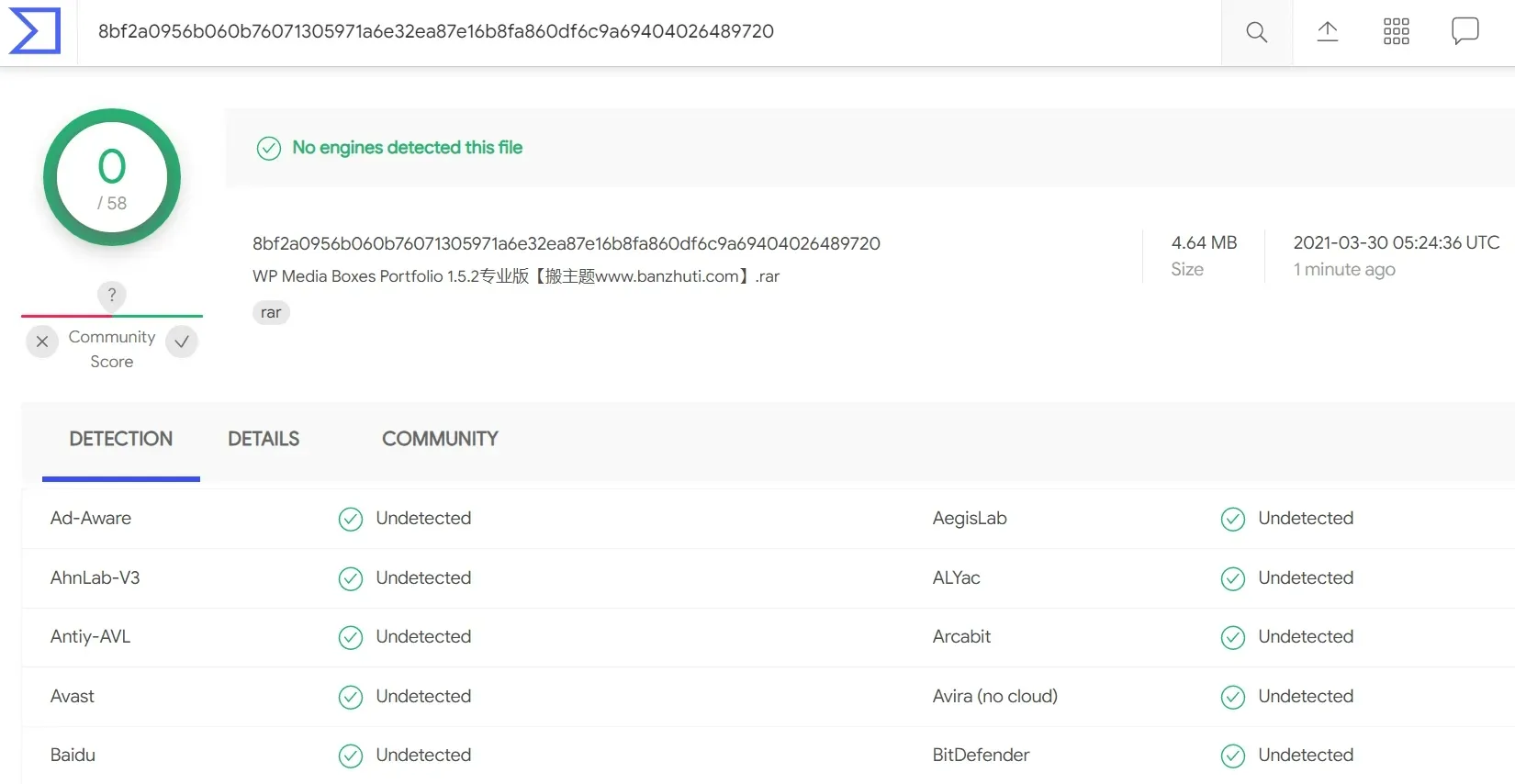Open the COMMUNITY tab
The image size is (1515, 784).
(440, 439)
